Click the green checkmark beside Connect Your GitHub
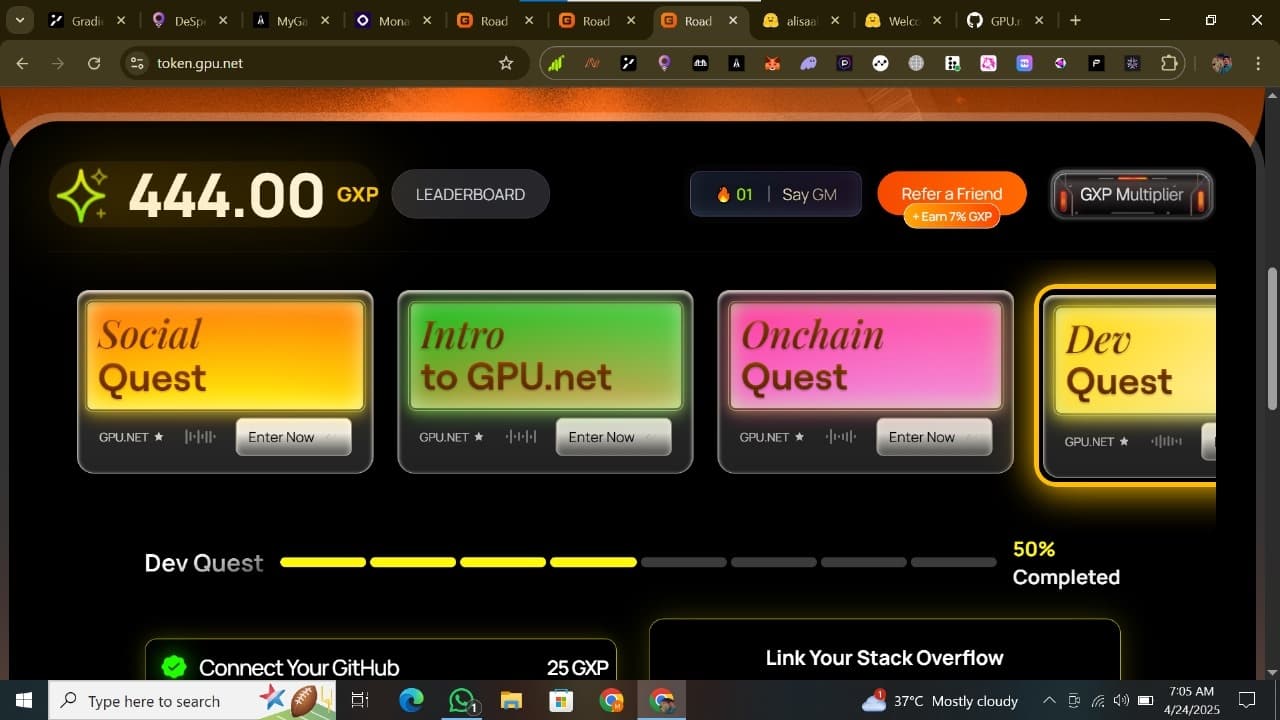 174,666
